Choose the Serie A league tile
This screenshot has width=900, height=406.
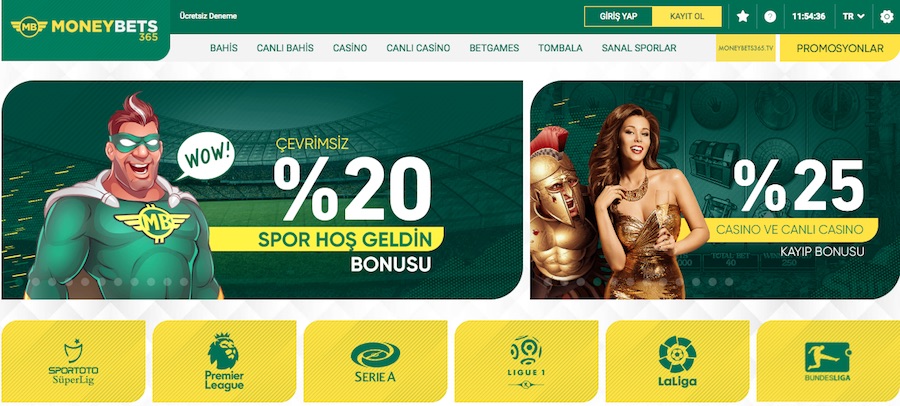(375, 361)
